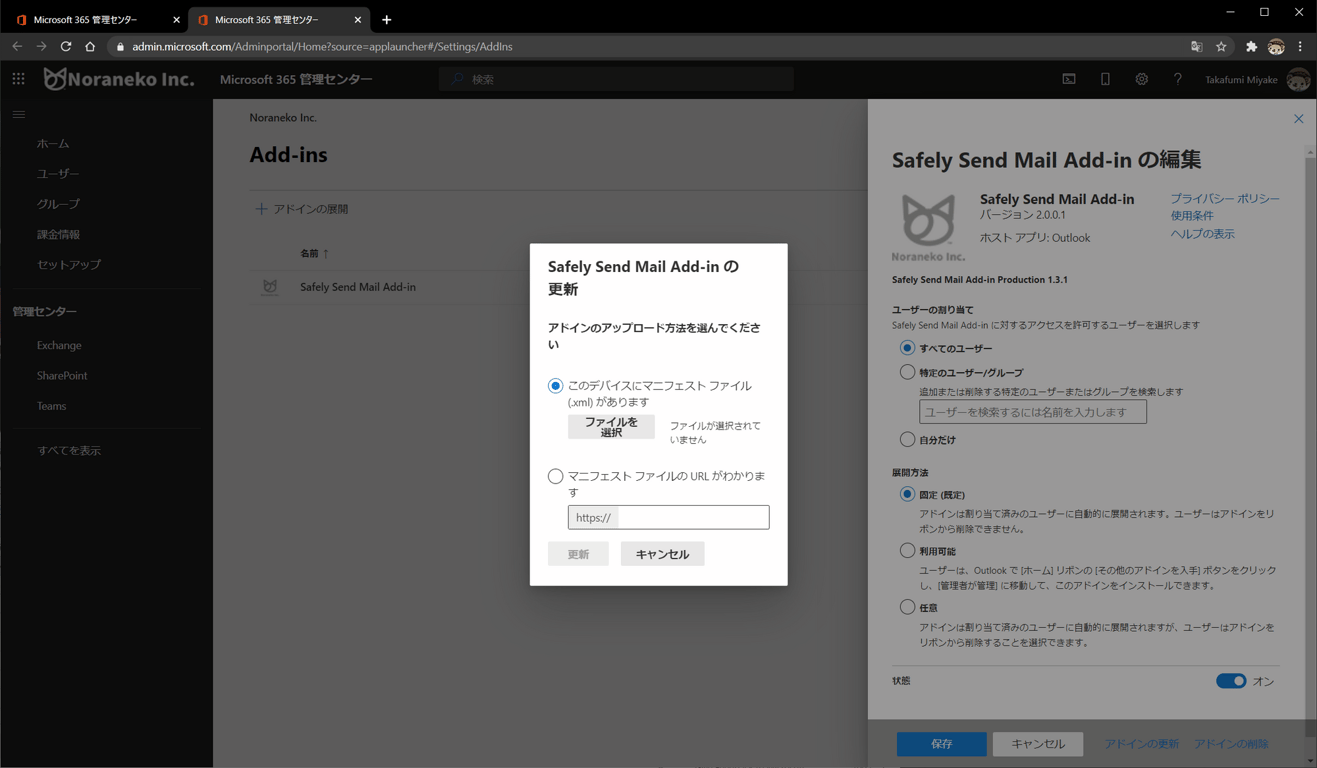Open ユーザー in the left navigation
Image resolution: width=1317 pixels, height=768 pixels.
pos(58,174)
